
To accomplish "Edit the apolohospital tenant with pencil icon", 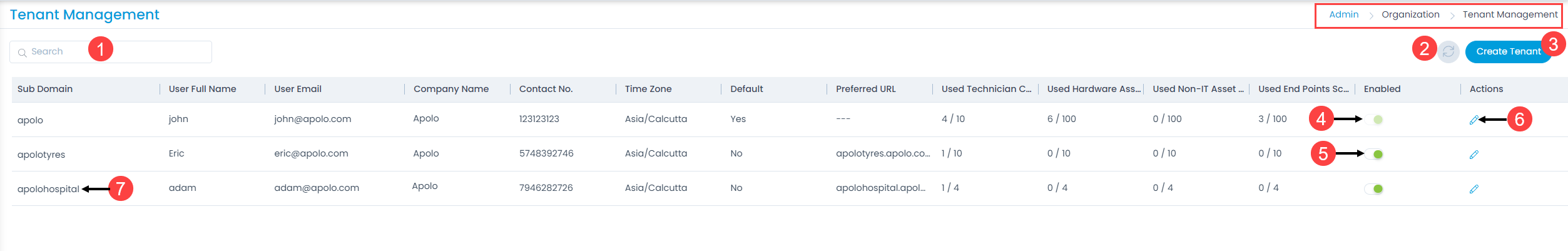I will (1474, 189).
